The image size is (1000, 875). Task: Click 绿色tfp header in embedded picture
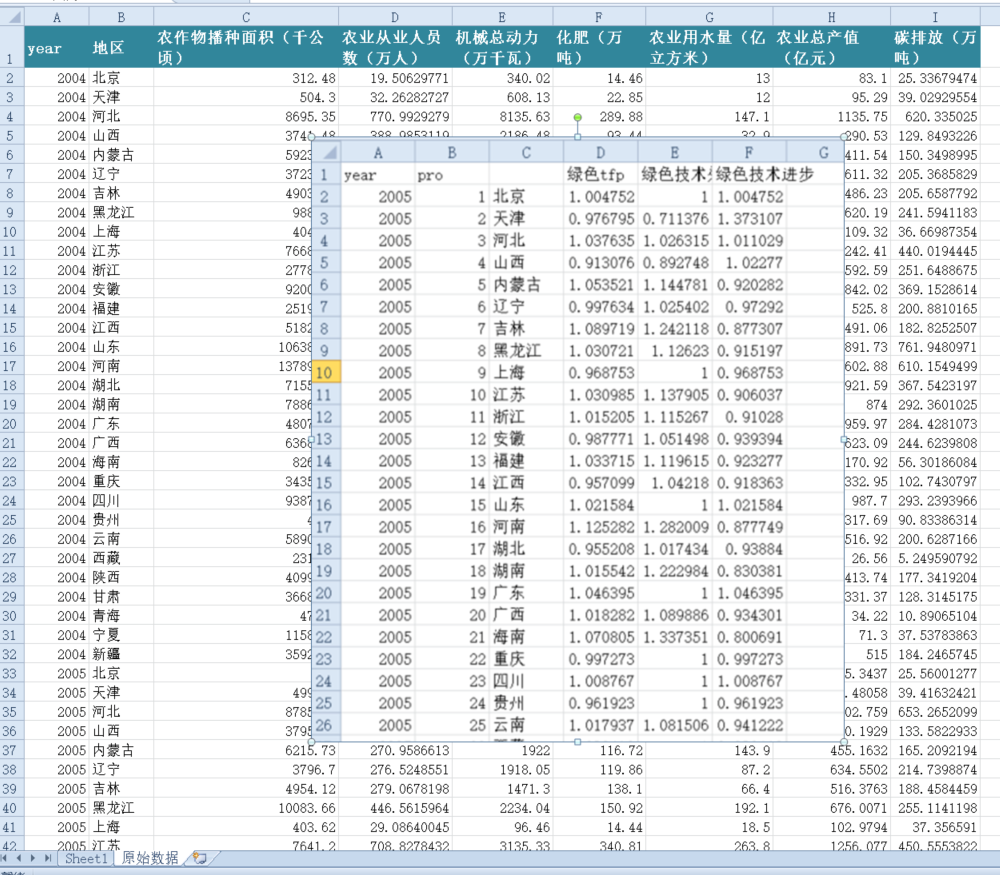click(x=601, y=175)
